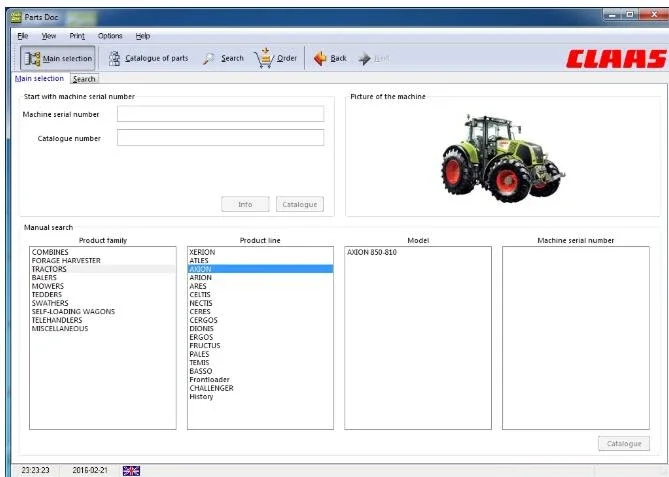Focus the Catalogue number input field
The height and width of the screenshot is (477, 669).
220,138
